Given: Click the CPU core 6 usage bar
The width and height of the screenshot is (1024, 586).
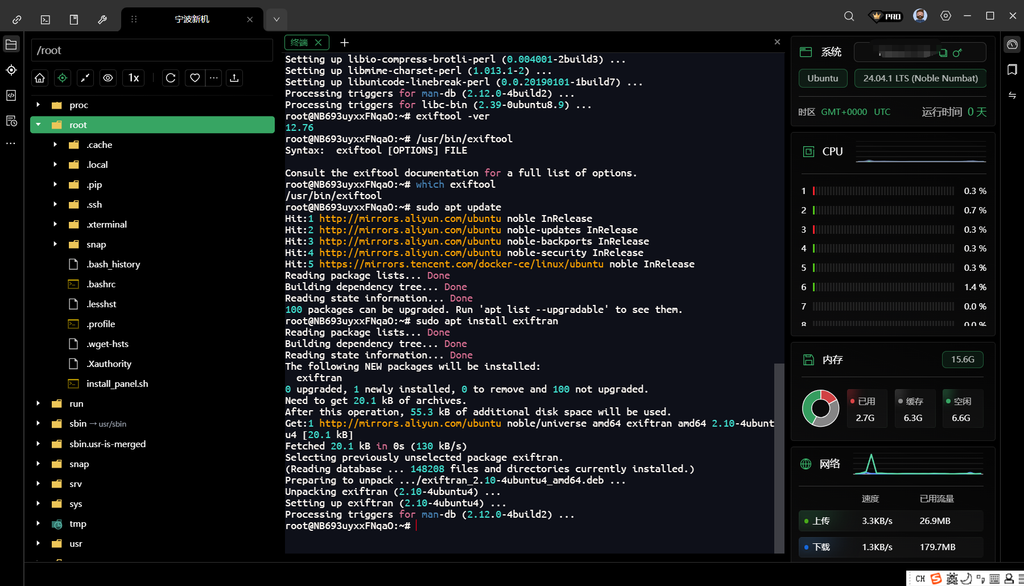Looking at the screenshot, I should click(x=883, y=287).
